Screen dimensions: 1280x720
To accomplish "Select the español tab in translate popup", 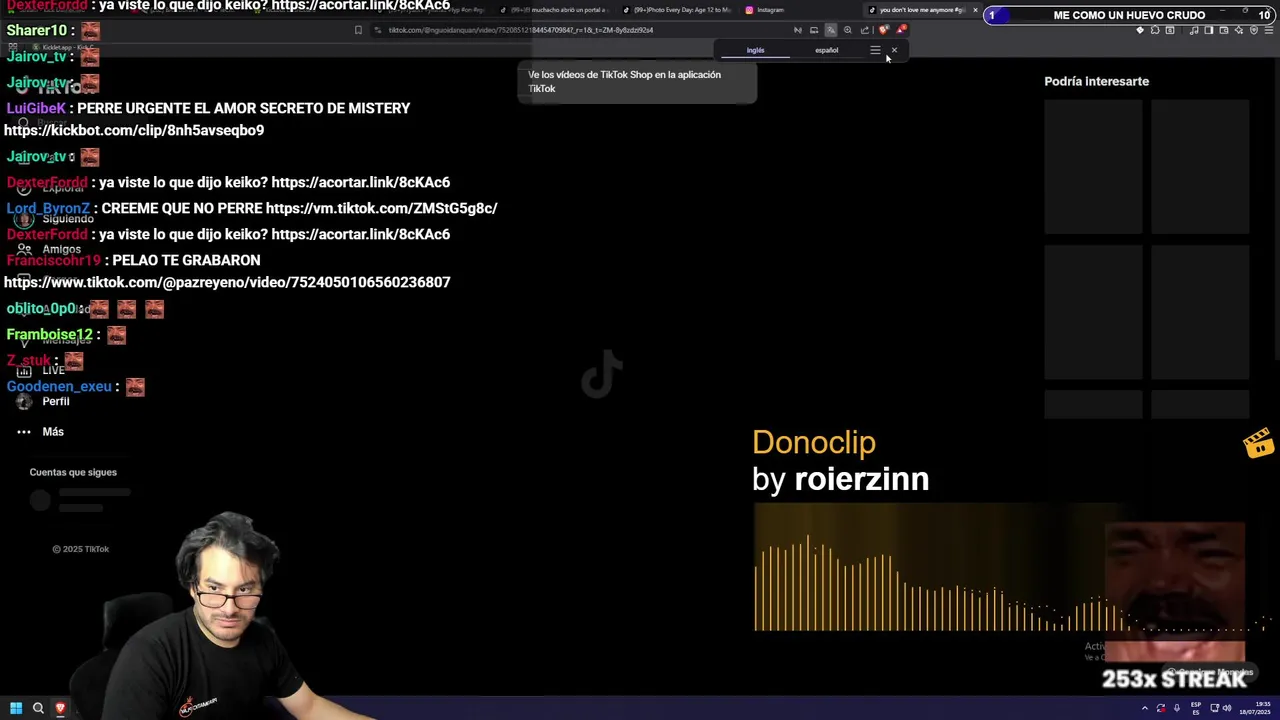I will (x=826, y=50).
